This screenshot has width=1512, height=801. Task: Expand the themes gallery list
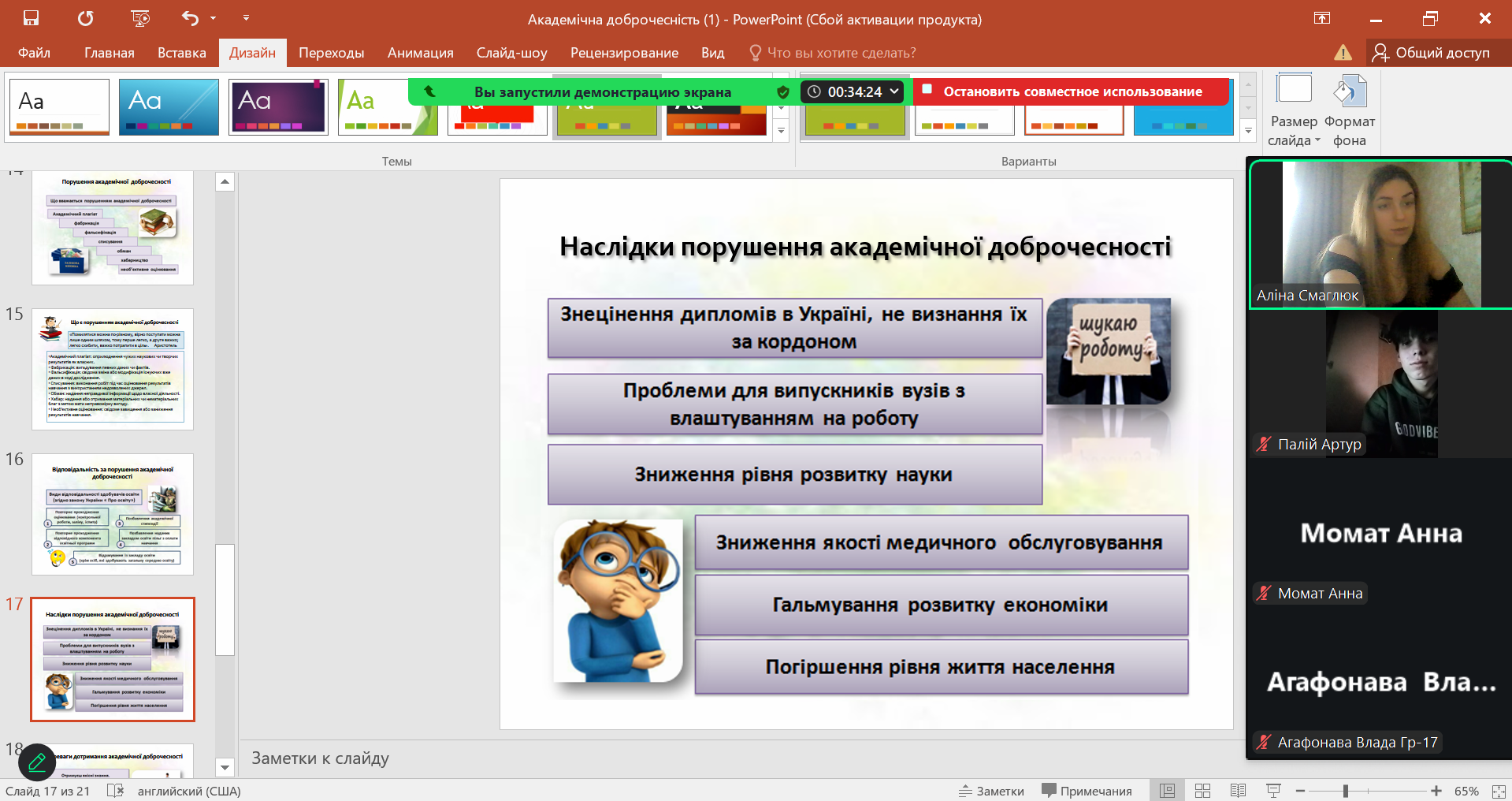[781, 131]
